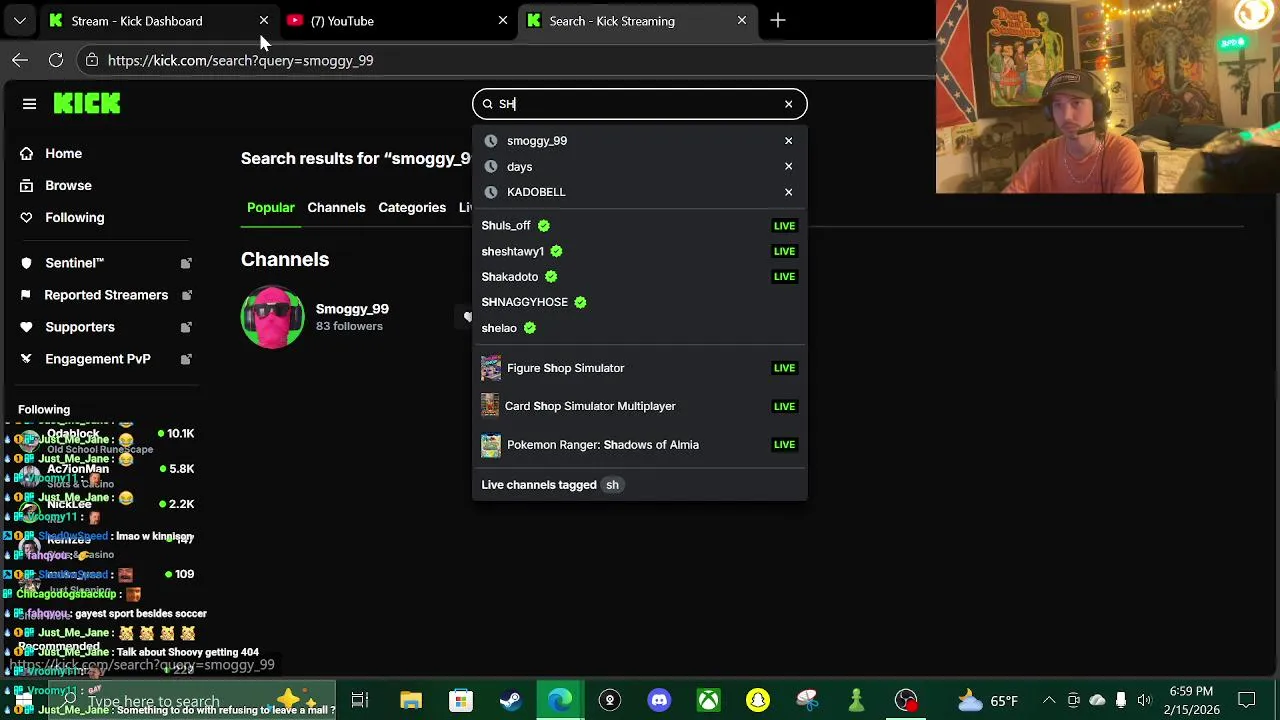Remove KADOBELL from recent searches
The height and width of the screenshot is (720, 1280).
tap(788, 192)
